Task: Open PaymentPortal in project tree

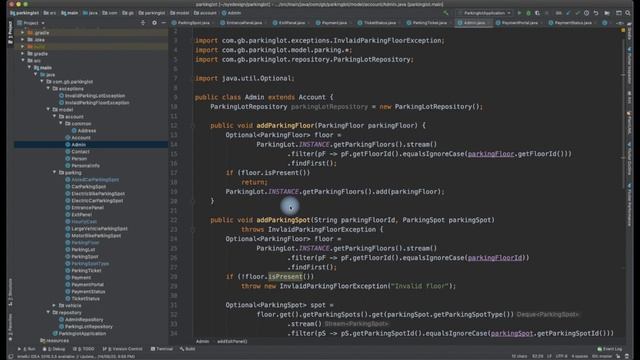Action: (x=84, y=284)
